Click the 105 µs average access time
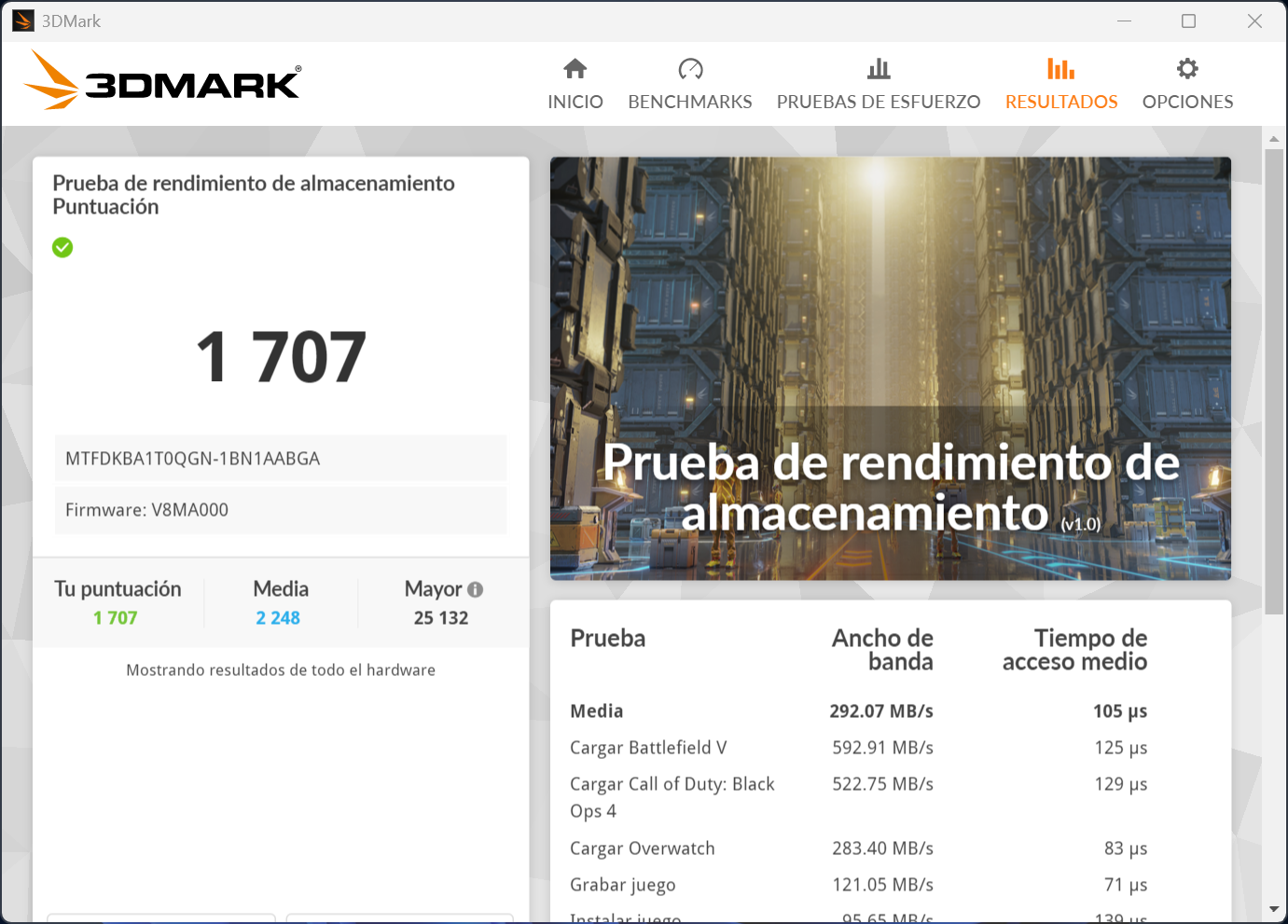 [x=1120, y=711]
